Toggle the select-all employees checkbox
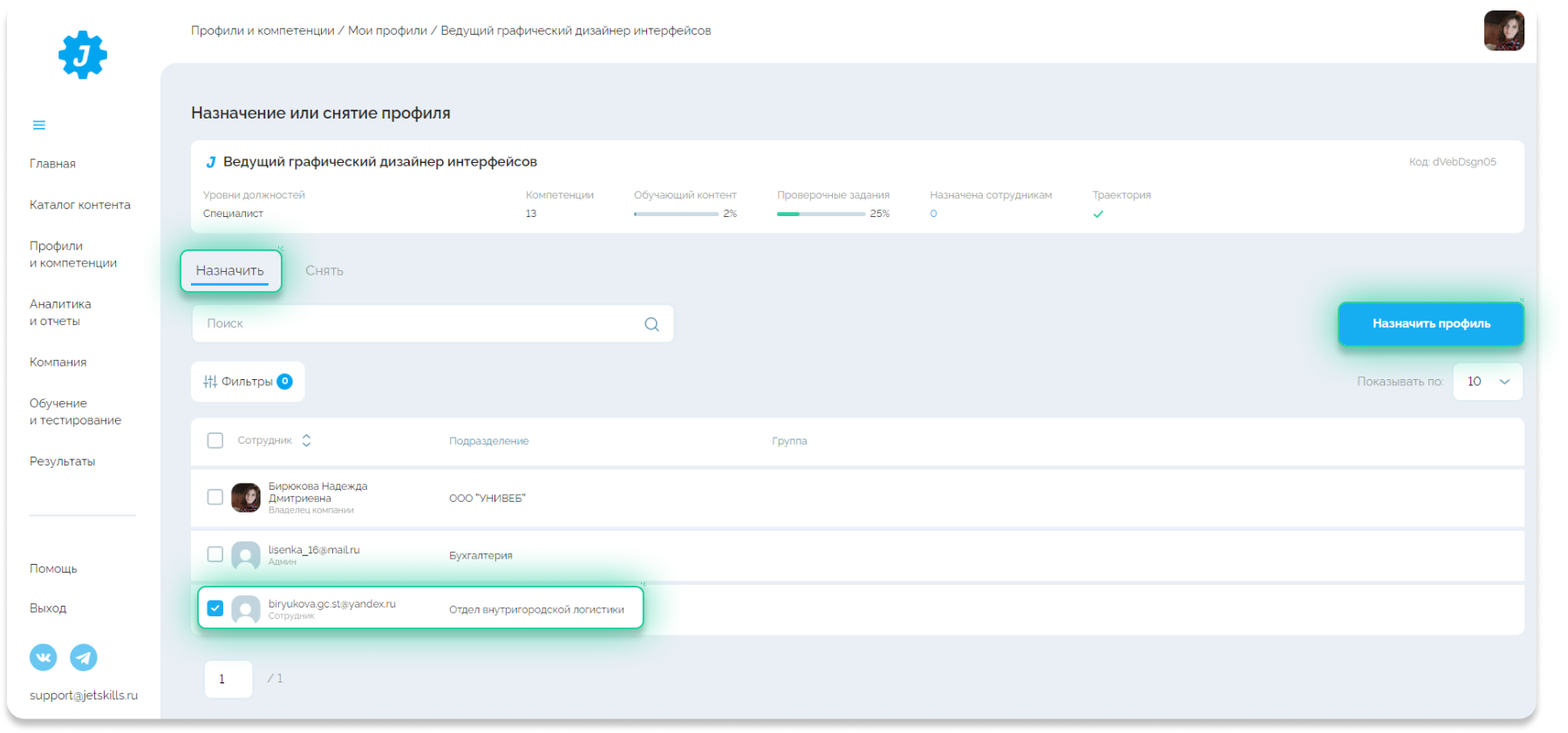1568x733 pixels. [x=215, y=441]
